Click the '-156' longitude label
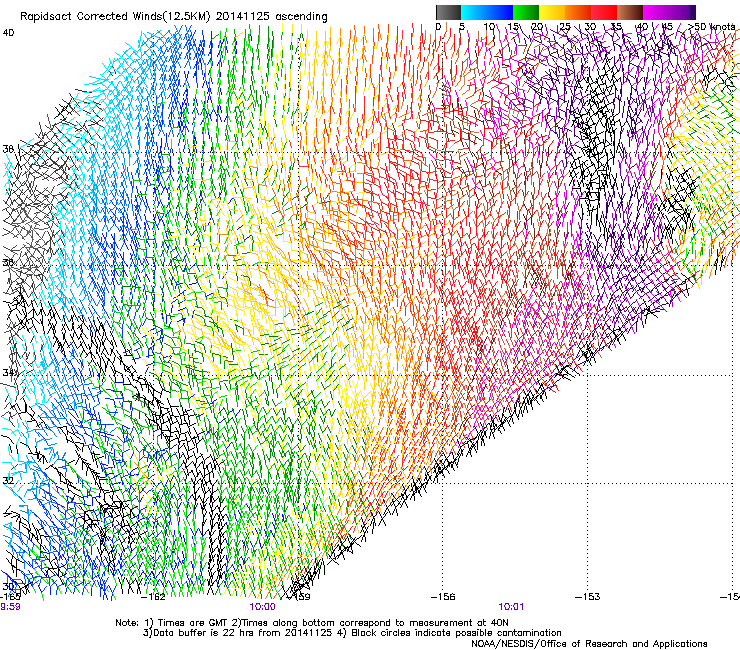This screenshot has width=740, height=650. (443, 597)
